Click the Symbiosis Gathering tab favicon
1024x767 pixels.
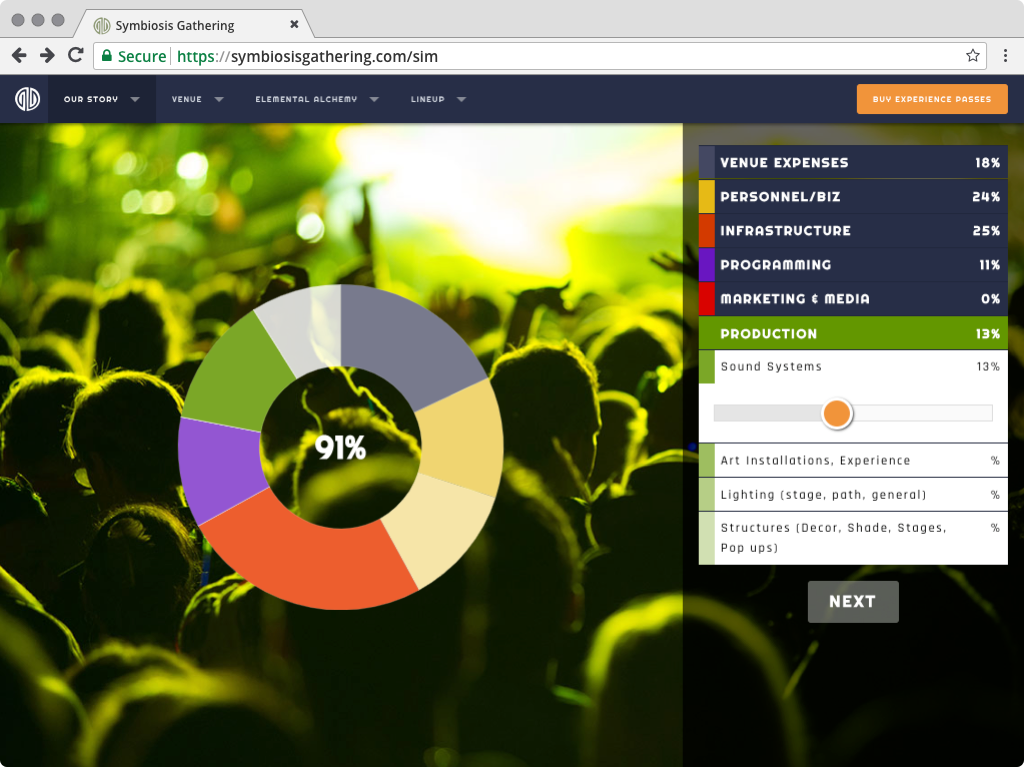pos(102,25)
